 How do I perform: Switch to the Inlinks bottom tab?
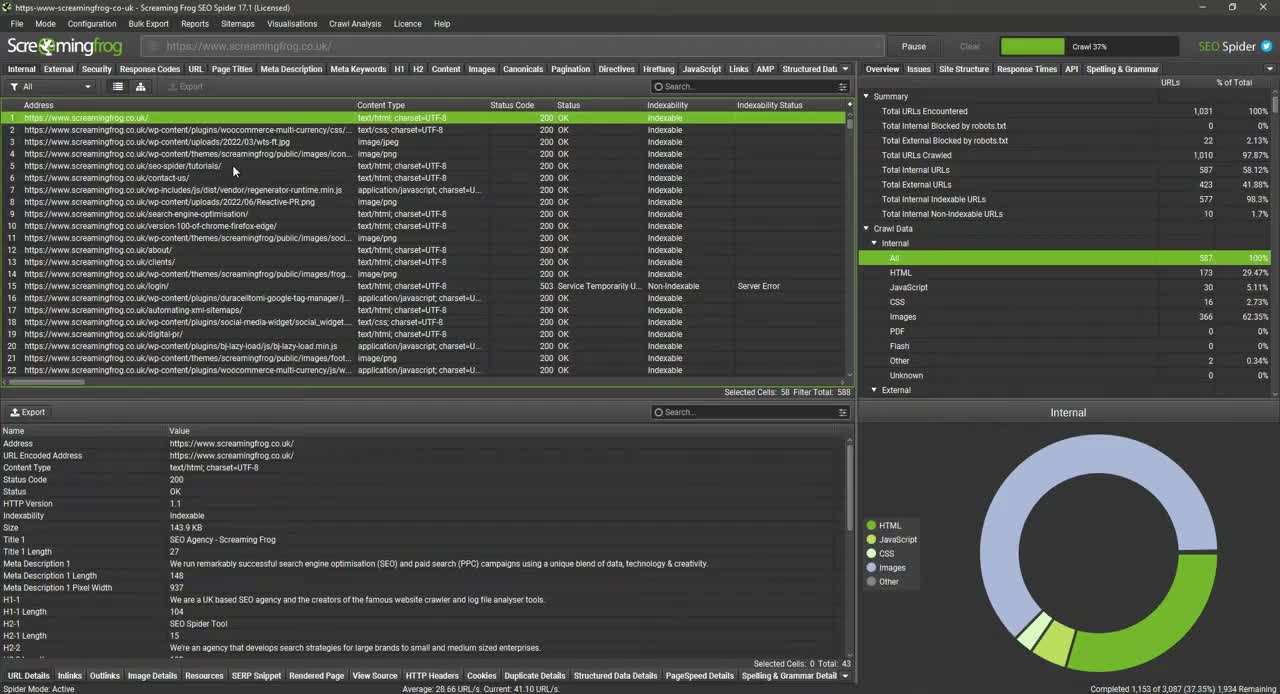pos(70,676)
